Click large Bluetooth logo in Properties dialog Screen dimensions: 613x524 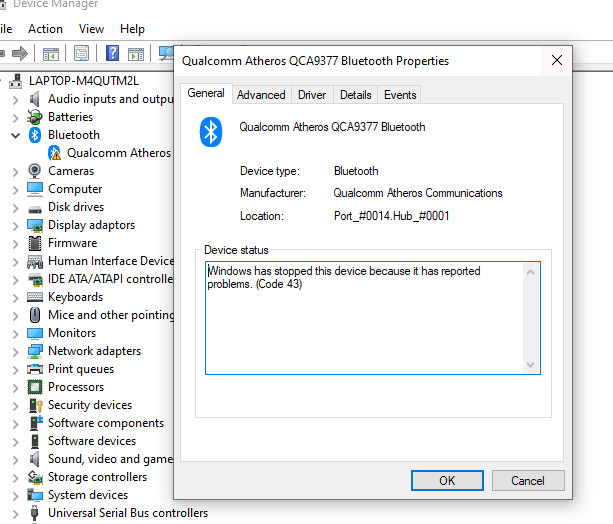coord(211,132)
